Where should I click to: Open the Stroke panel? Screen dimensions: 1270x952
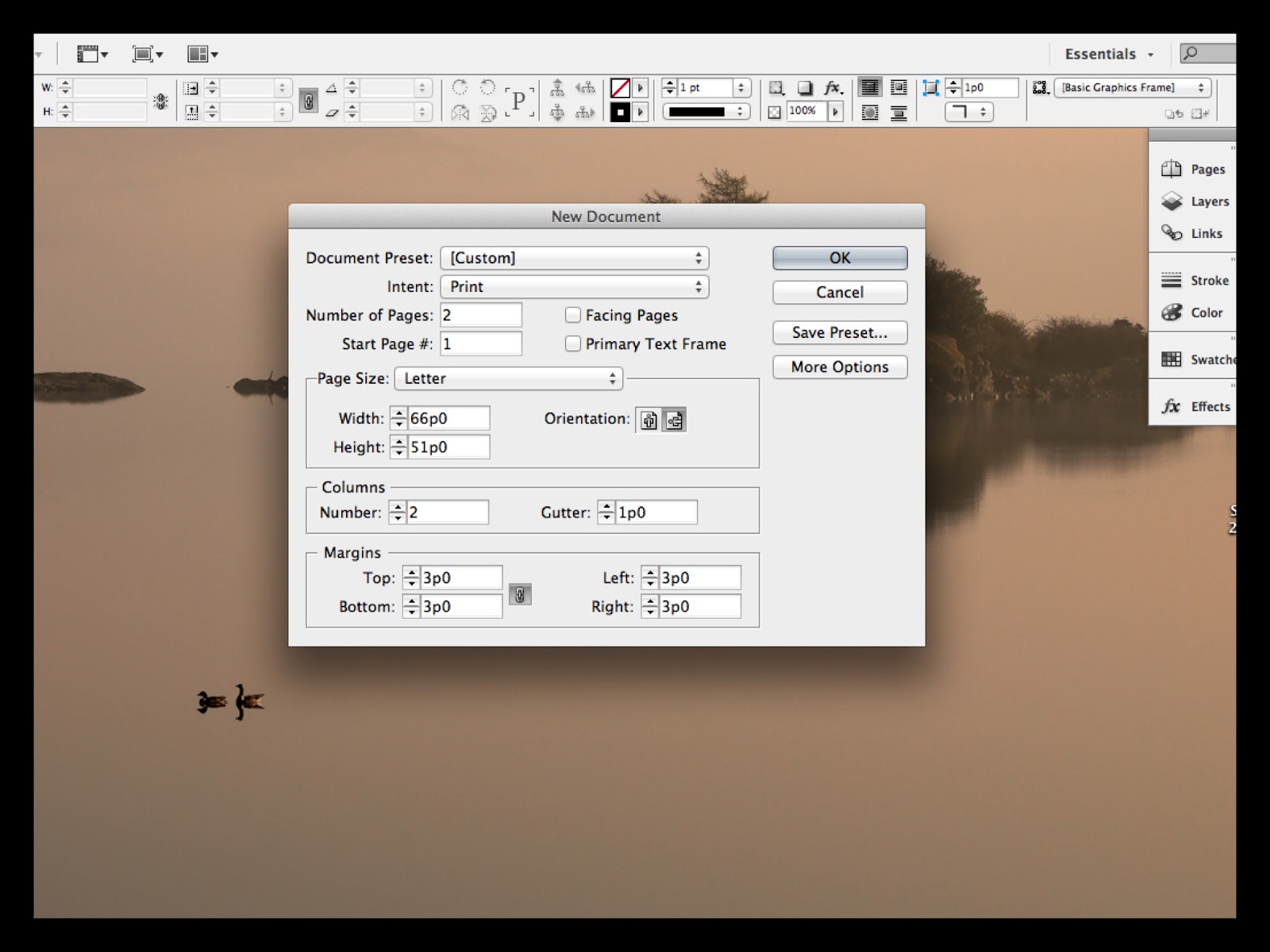[1195, 280]
